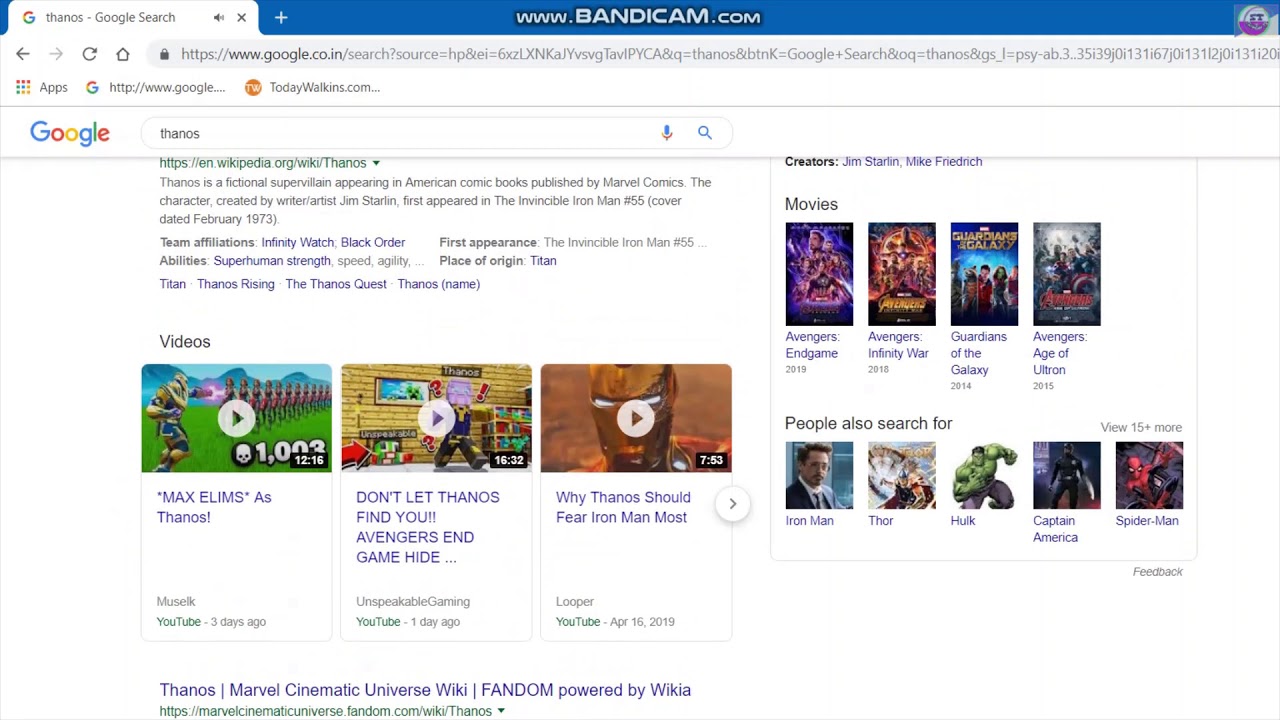Click the Google logo
This screenshot has width=1280, height=720.
(x=70, y=133)
